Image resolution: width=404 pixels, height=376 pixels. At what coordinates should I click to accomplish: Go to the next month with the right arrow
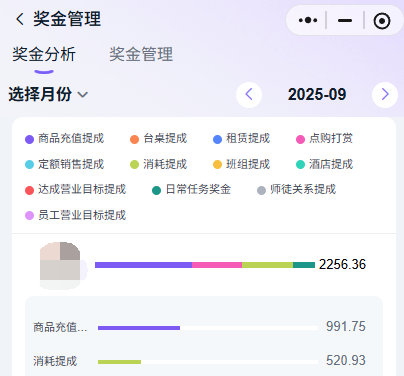tap(385, 95)
